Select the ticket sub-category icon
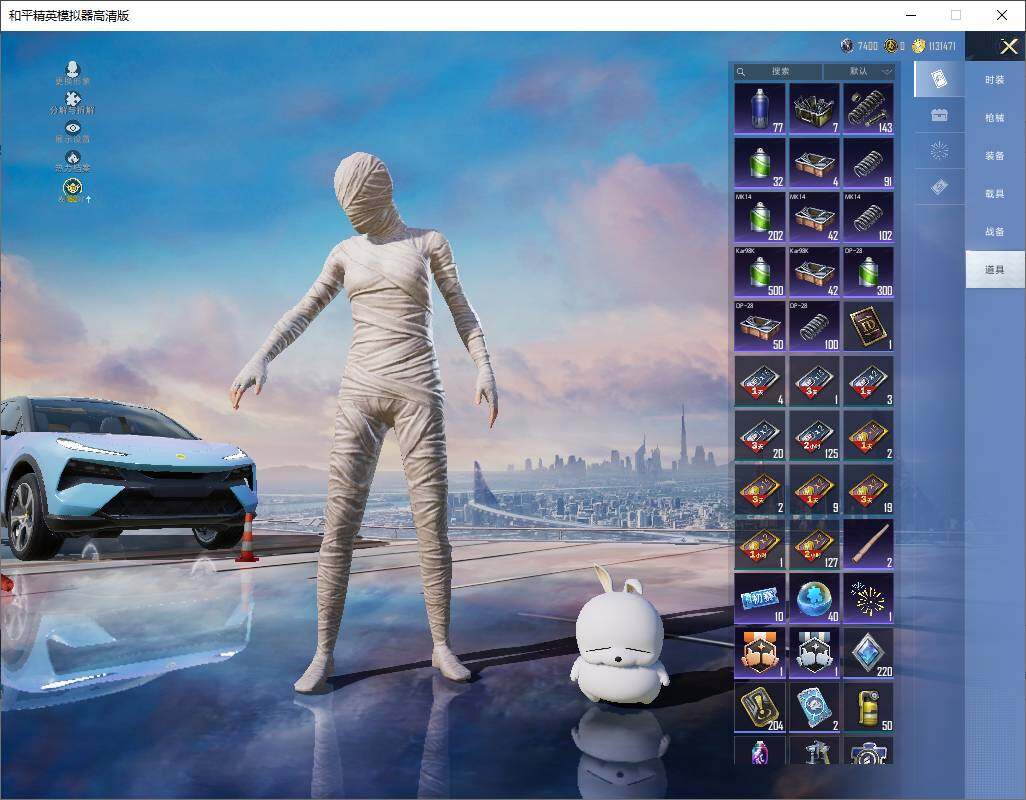 (939, 187)
